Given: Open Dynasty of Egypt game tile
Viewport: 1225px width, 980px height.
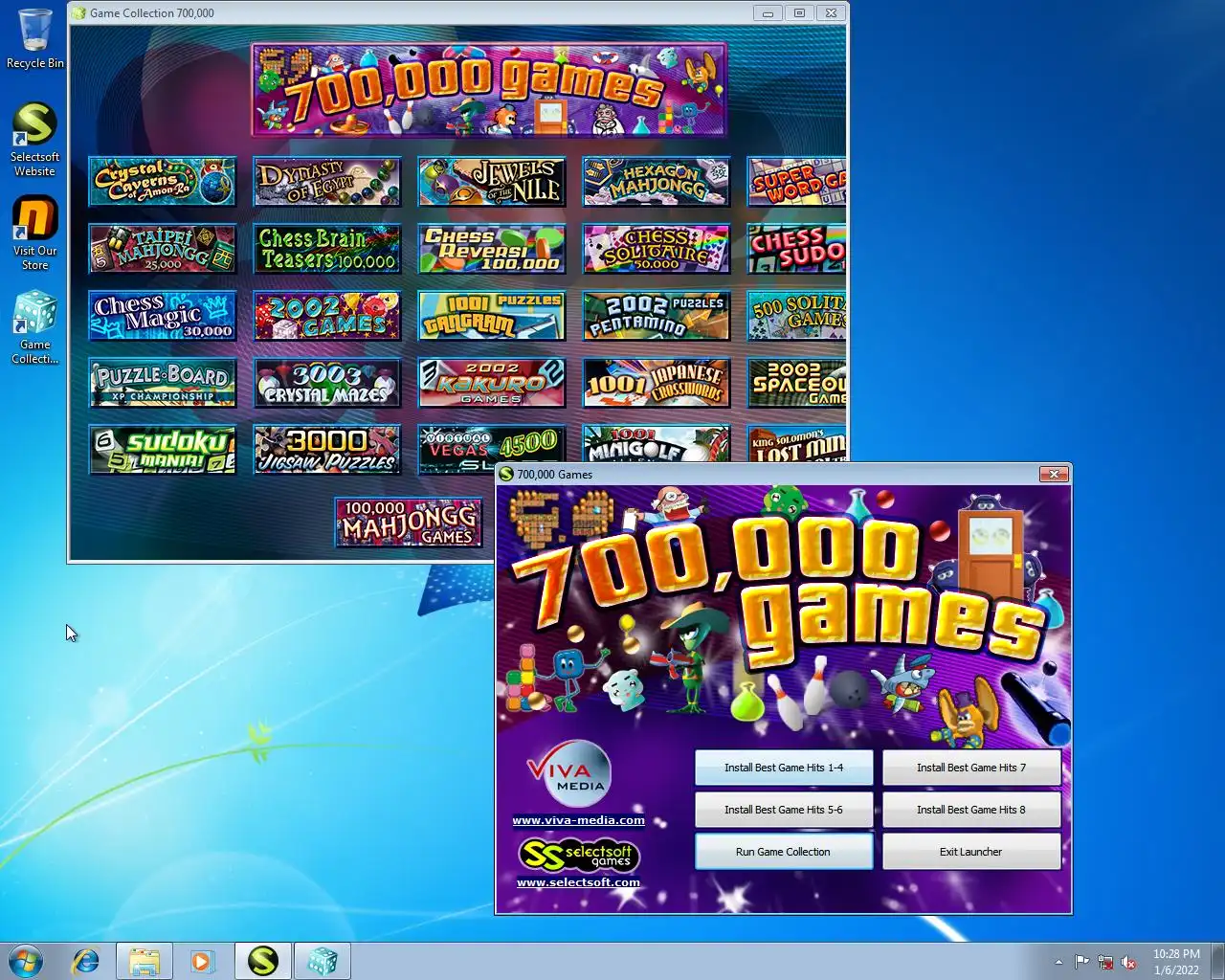Looking at the screenshot, I should coord(326,182).
